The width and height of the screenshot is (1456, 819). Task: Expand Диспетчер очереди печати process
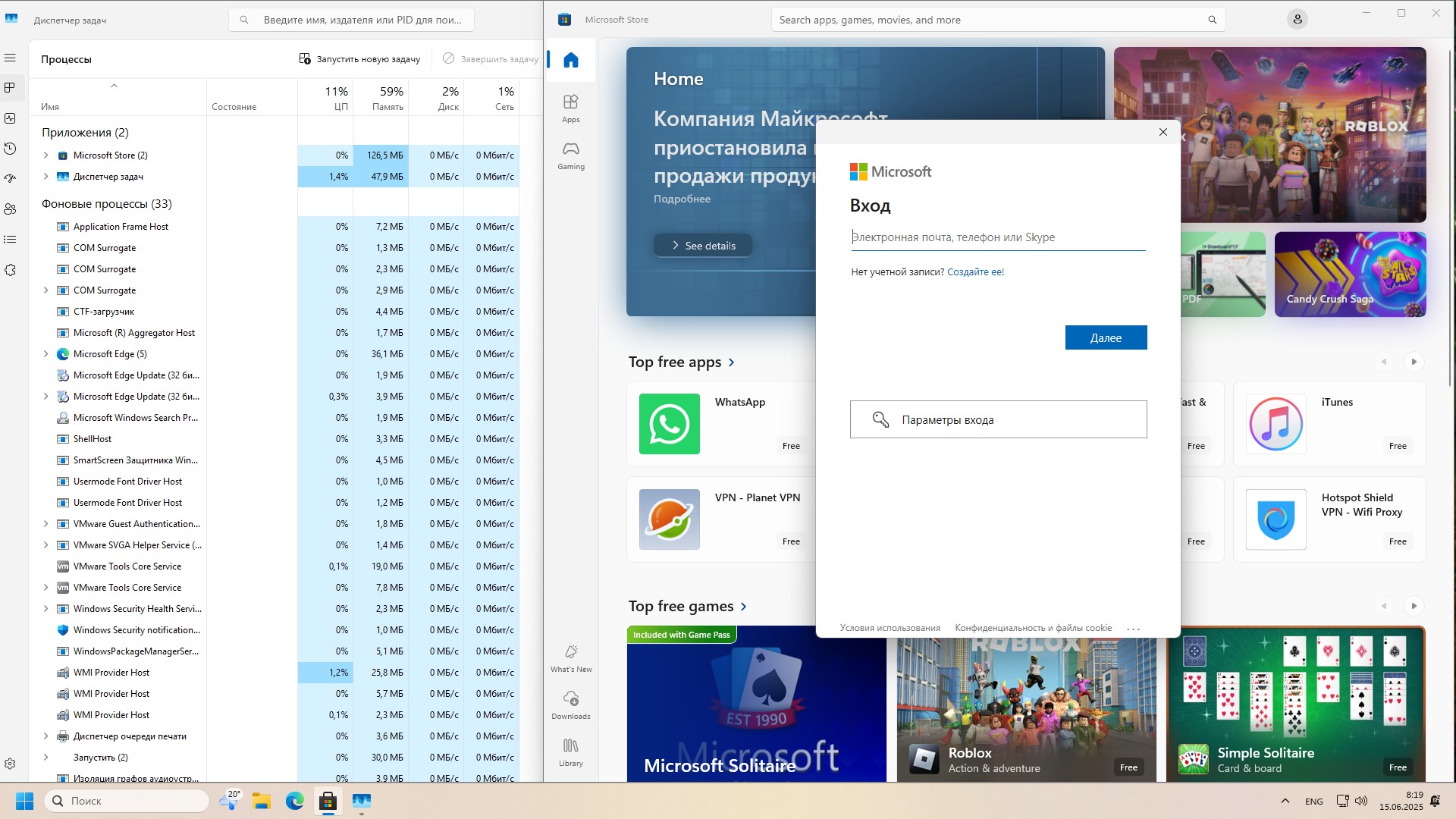point(45,736)
